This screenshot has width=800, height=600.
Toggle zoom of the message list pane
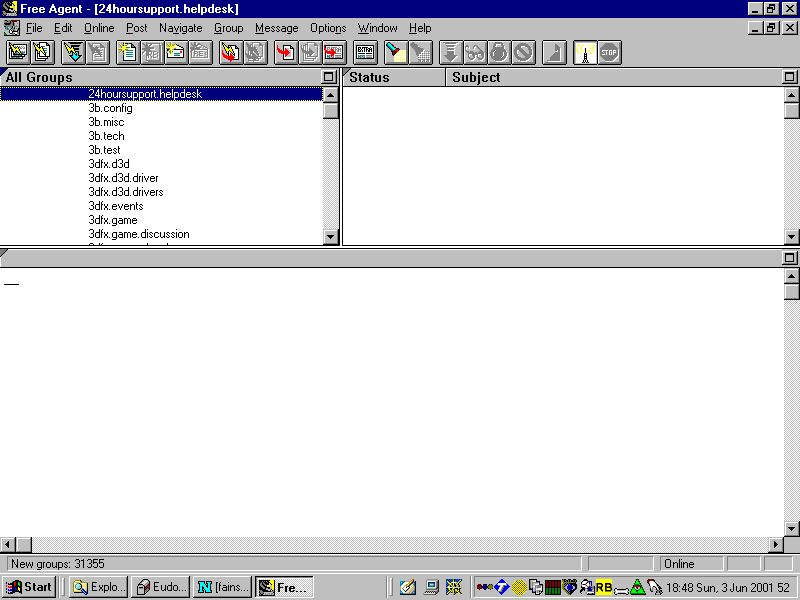[x=790, y=77]
